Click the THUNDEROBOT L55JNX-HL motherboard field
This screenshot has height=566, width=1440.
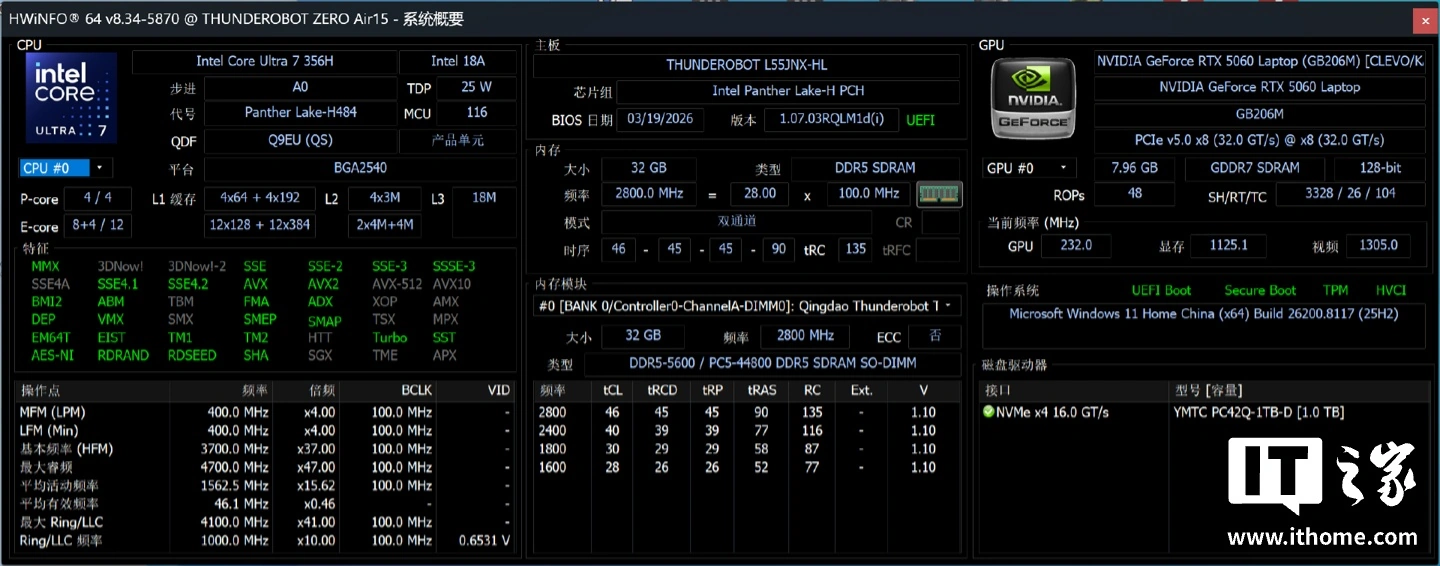(x=747, y=65)
